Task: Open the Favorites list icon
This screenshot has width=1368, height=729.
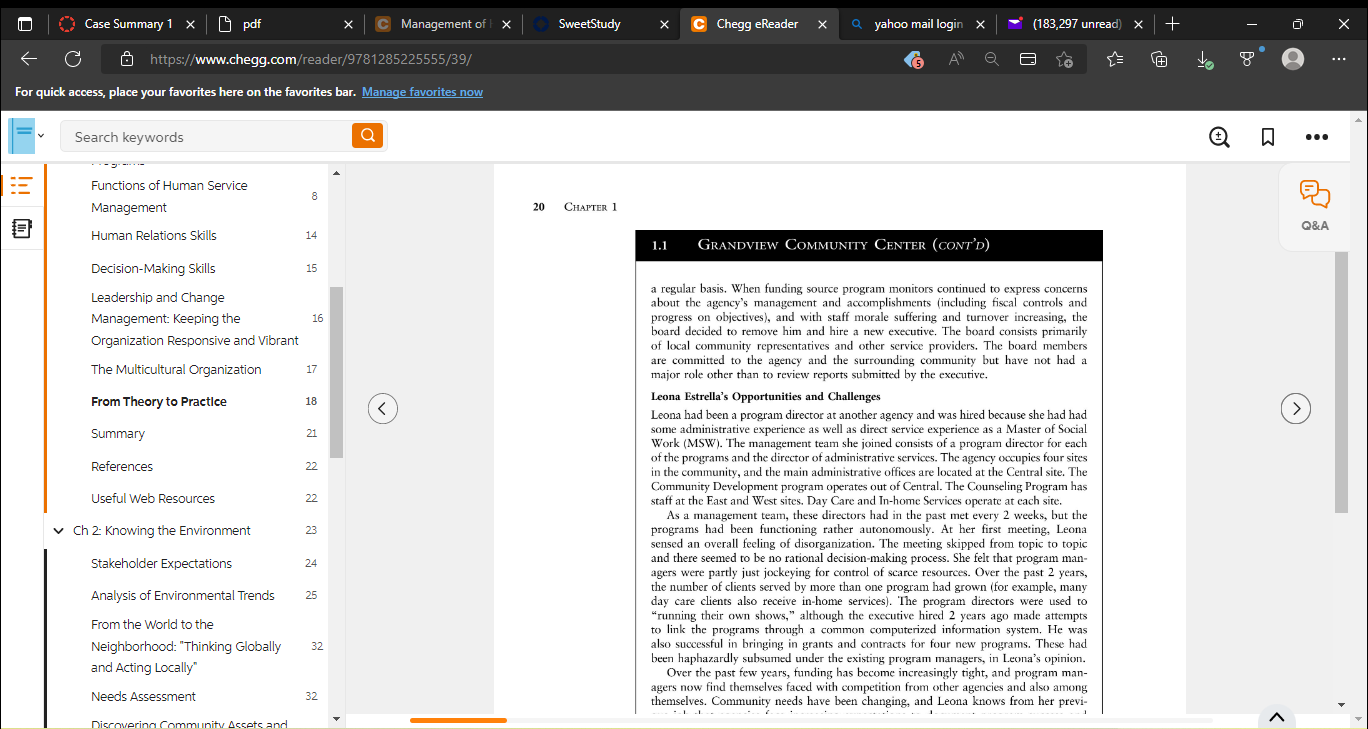Action: [1115, 59]
